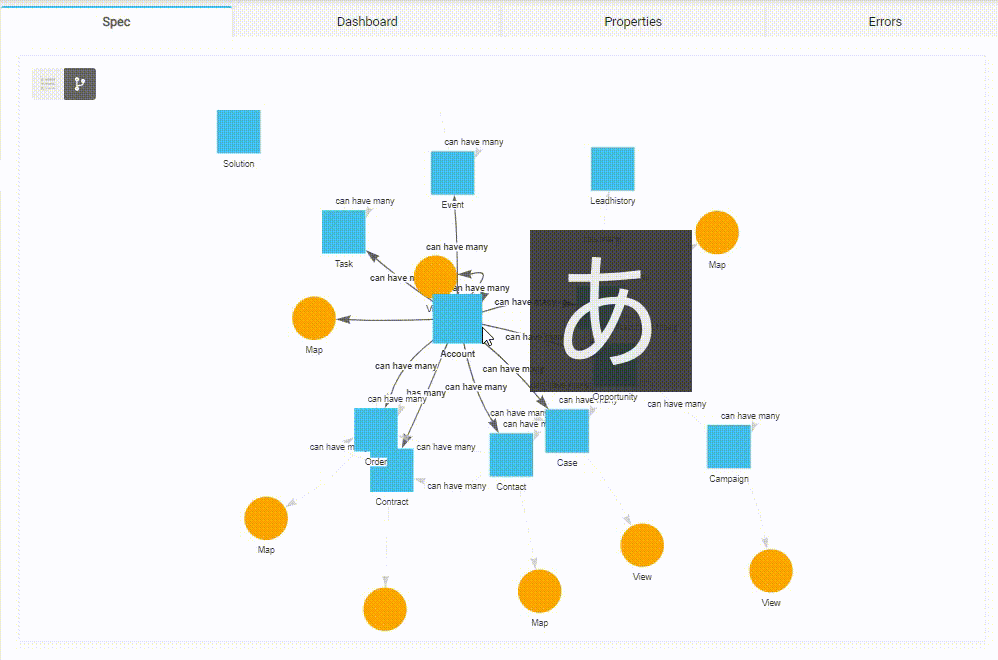Go to the Errors tab
This screenshot has width=998, height=660.
point(885,22)
